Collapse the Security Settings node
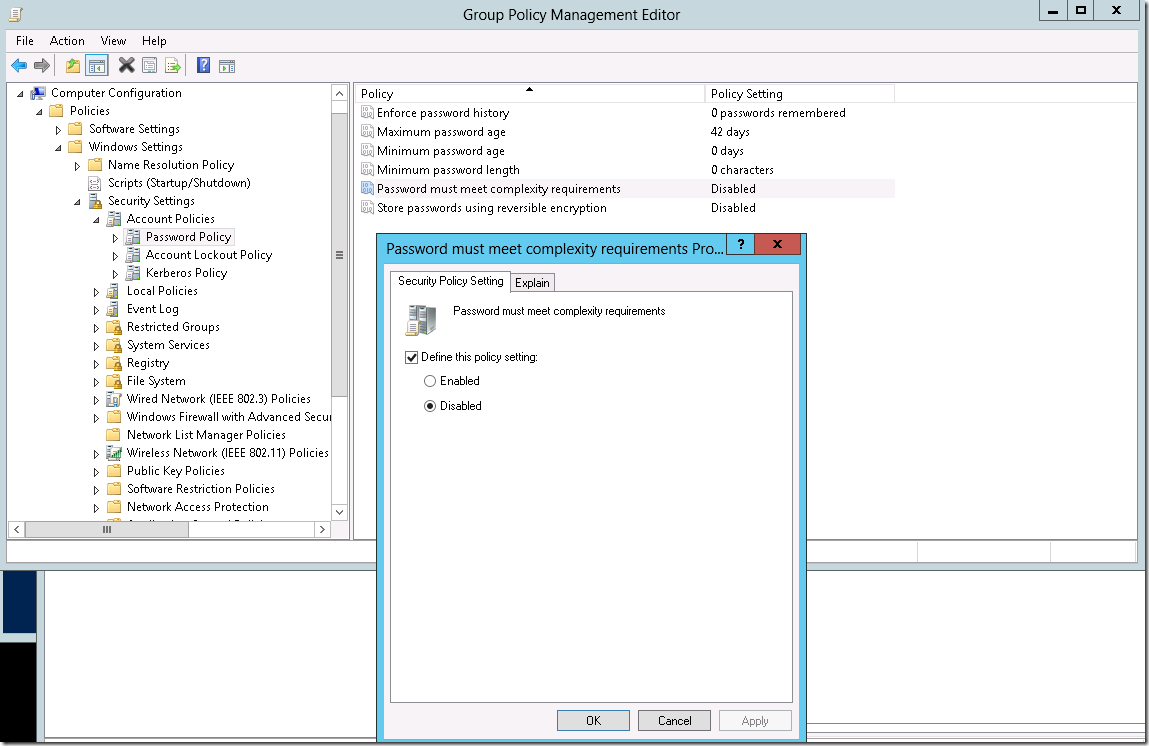 (x=77, y=202)
